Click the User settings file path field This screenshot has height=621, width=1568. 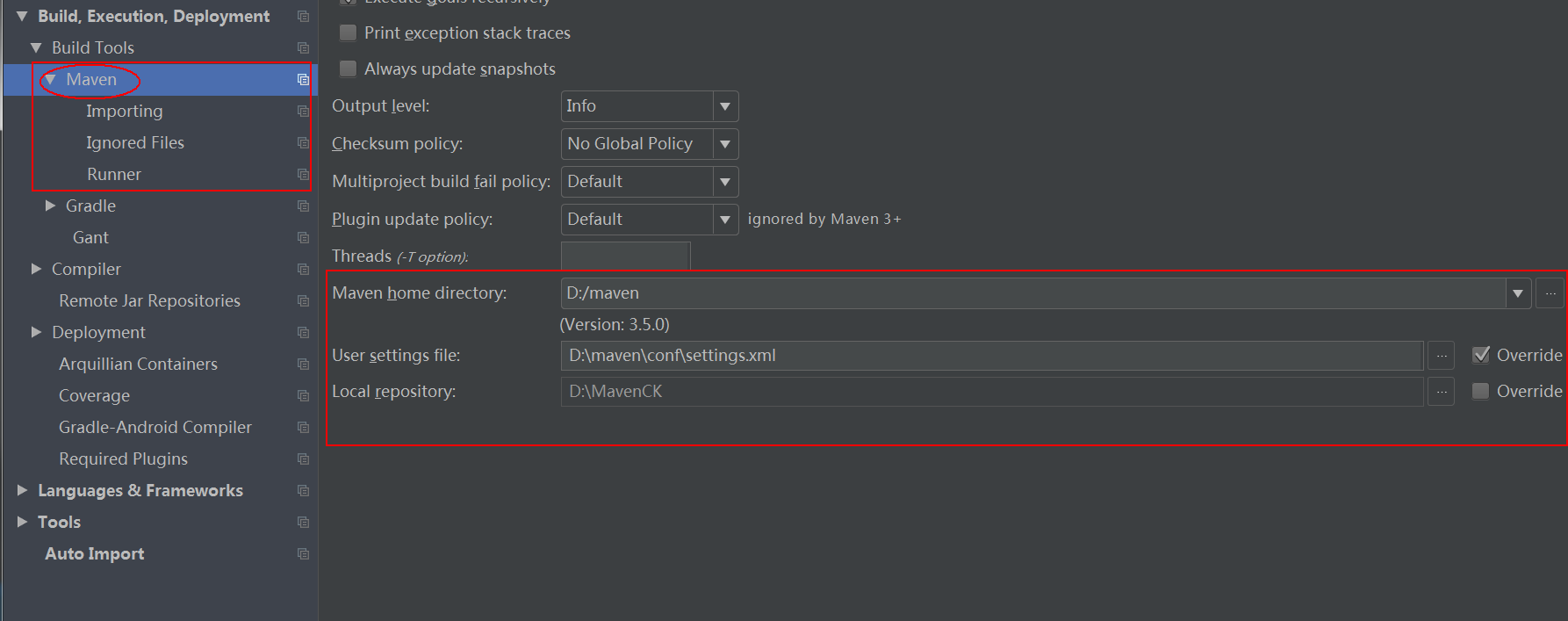[992, 356]
